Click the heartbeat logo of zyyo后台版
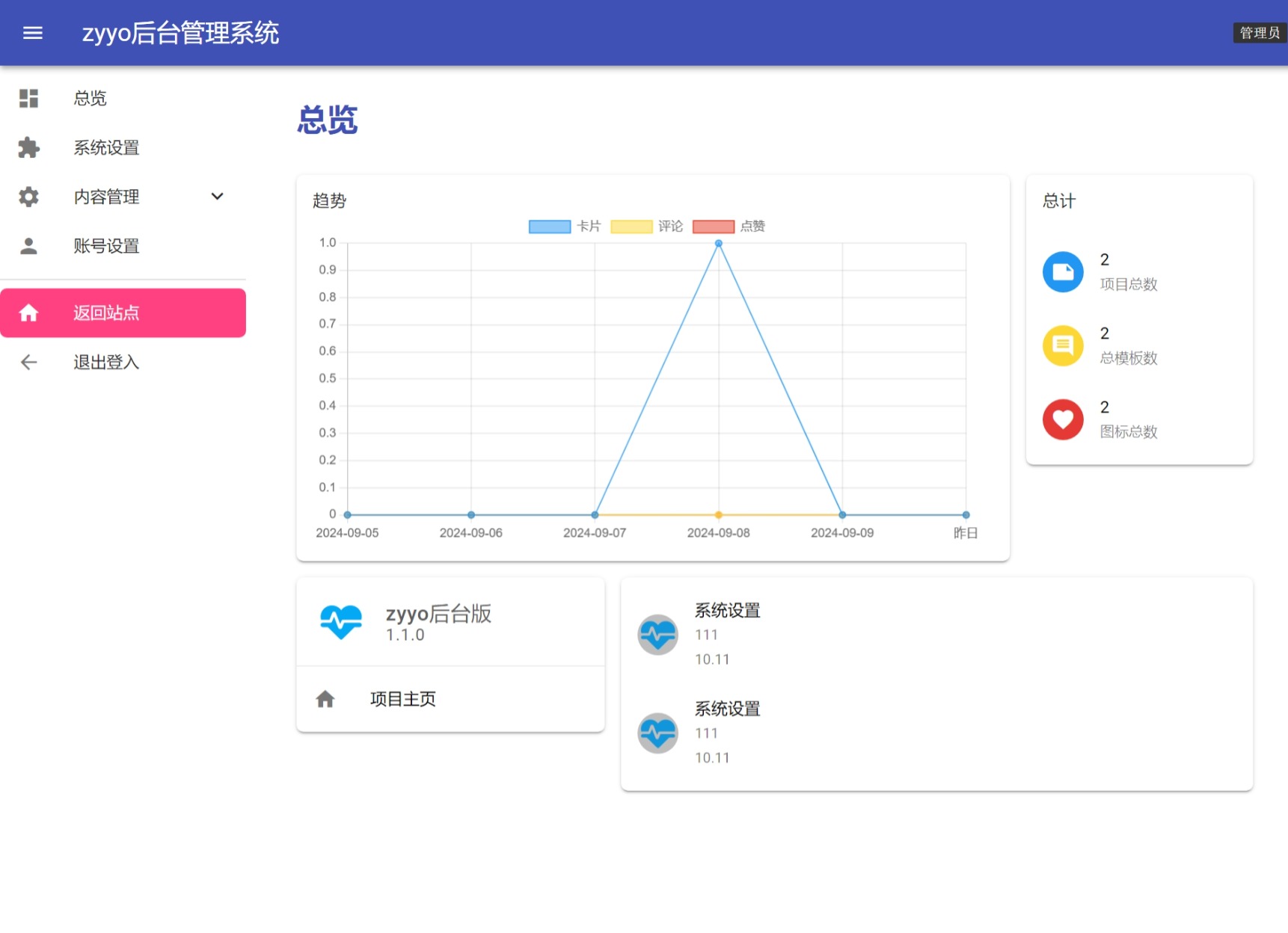 (342, 621)
